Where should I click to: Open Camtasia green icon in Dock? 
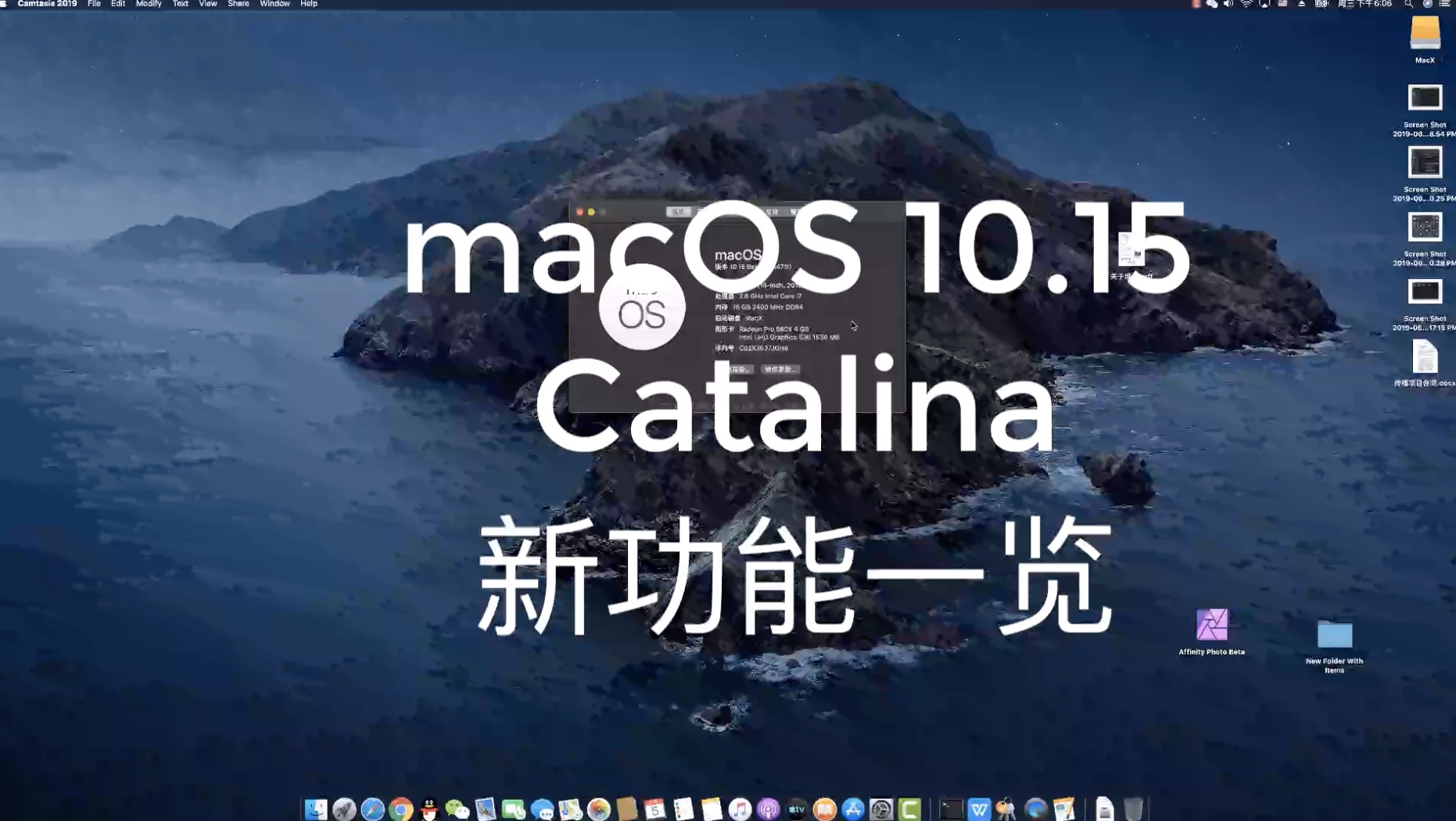(x=909, y=808)
